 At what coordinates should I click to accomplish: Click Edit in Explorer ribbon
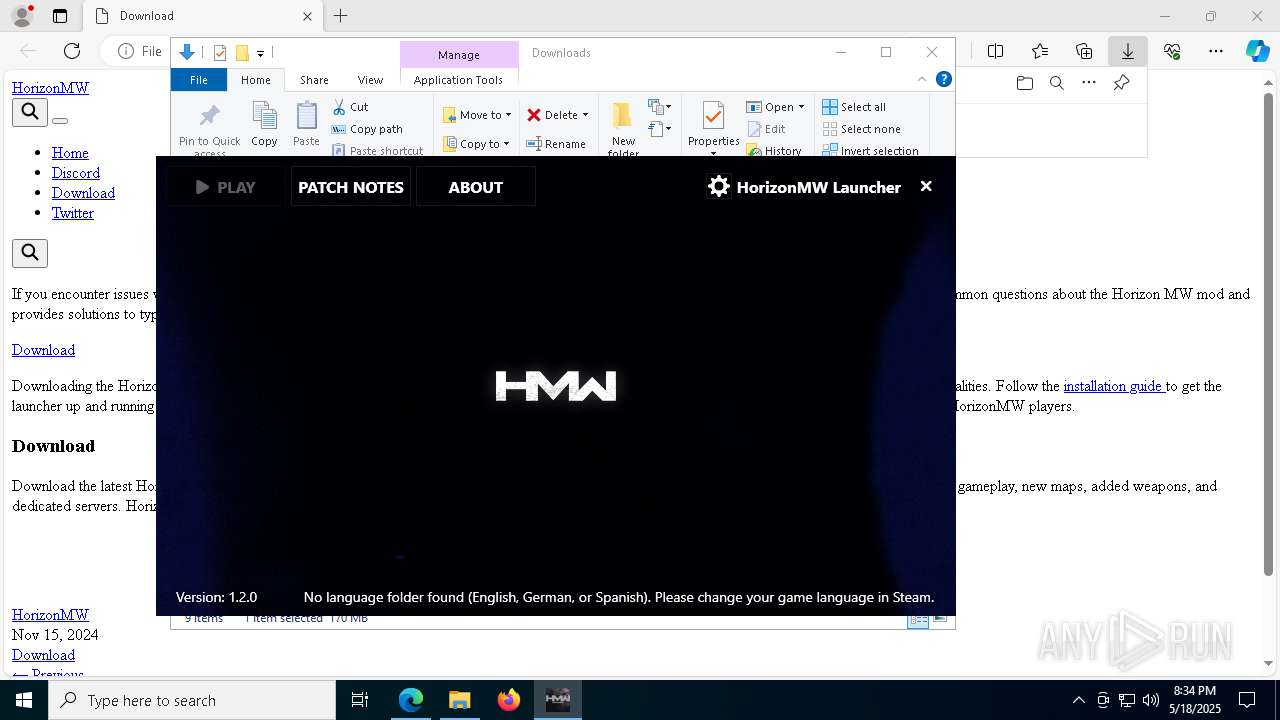tap(766, 129)
